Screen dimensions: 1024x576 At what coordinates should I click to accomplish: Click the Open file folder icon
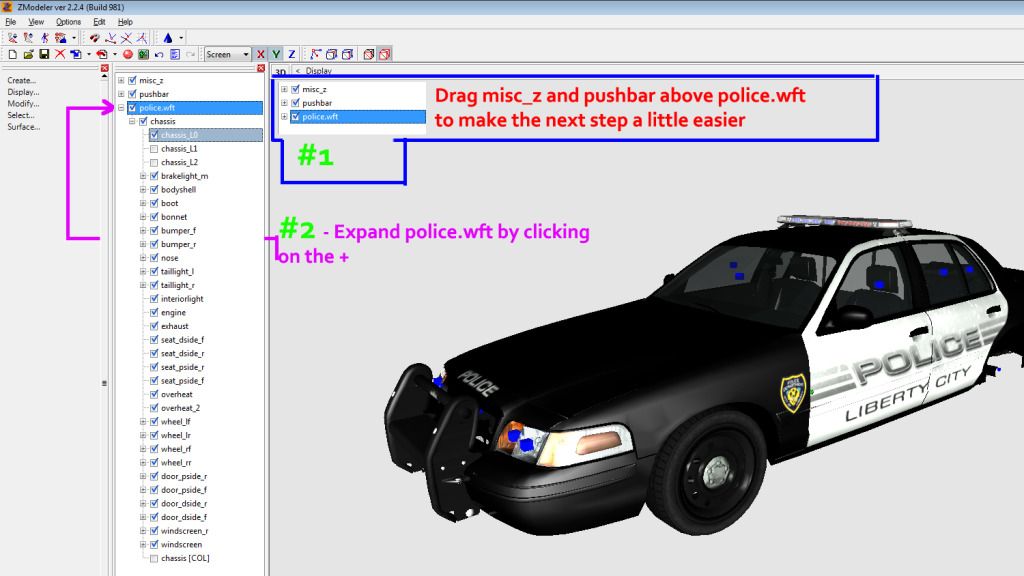click(28, 54)
